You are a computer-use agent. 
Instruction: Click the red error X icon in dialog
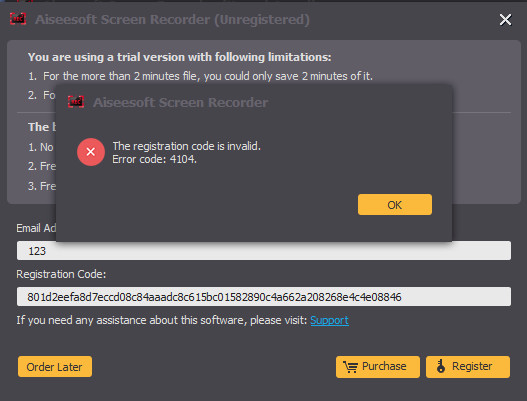tap(91, 152)
